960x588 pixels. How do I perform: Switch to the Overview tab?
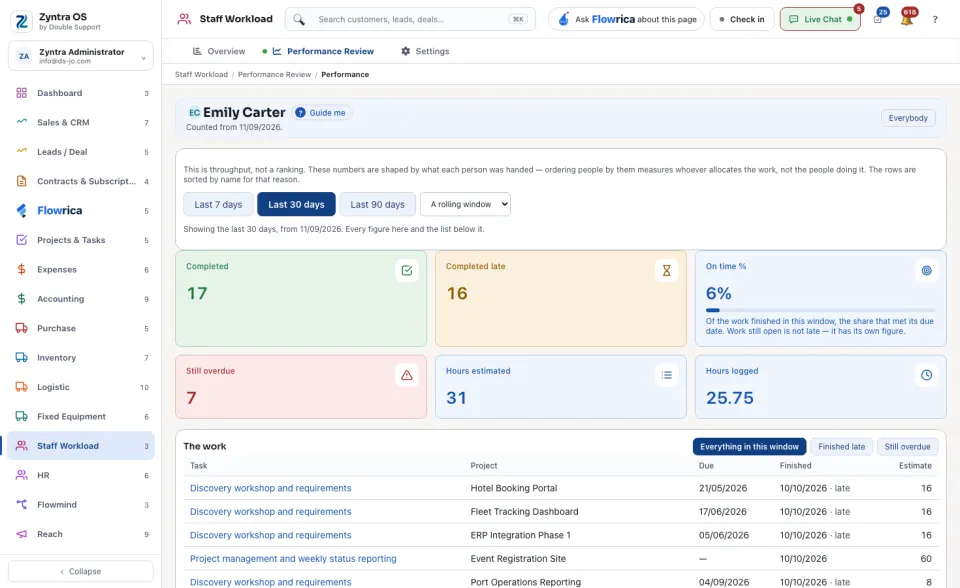(x=219, y=51)
